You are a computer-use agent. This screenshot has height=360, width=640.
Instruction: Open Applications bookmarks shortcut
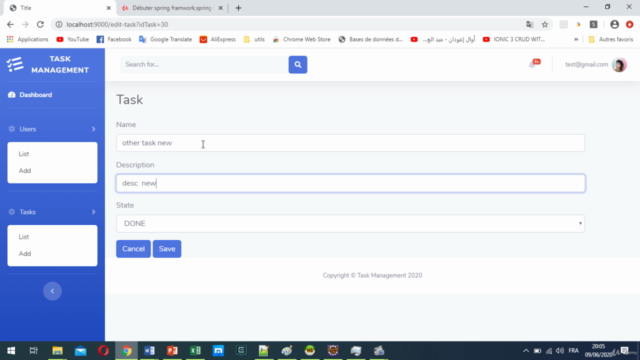tap(27, 39)
